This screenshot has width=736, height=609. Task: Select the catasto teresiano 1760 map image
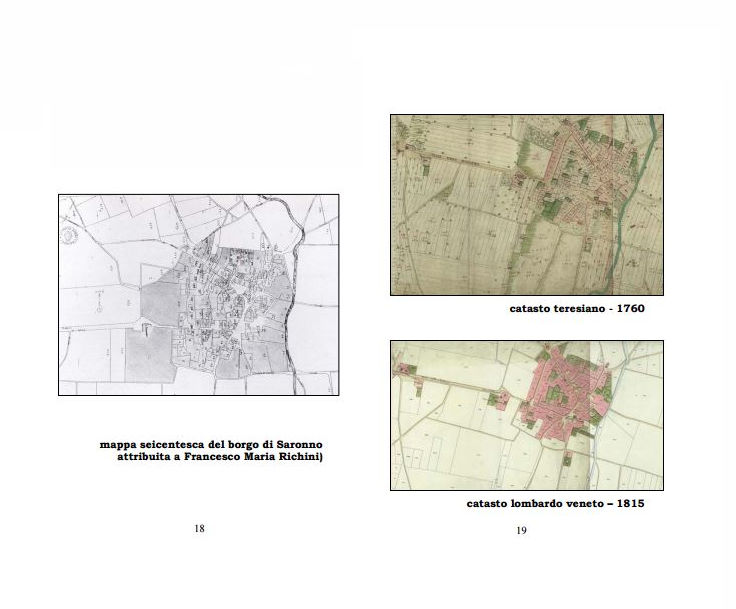coord(527,205)
